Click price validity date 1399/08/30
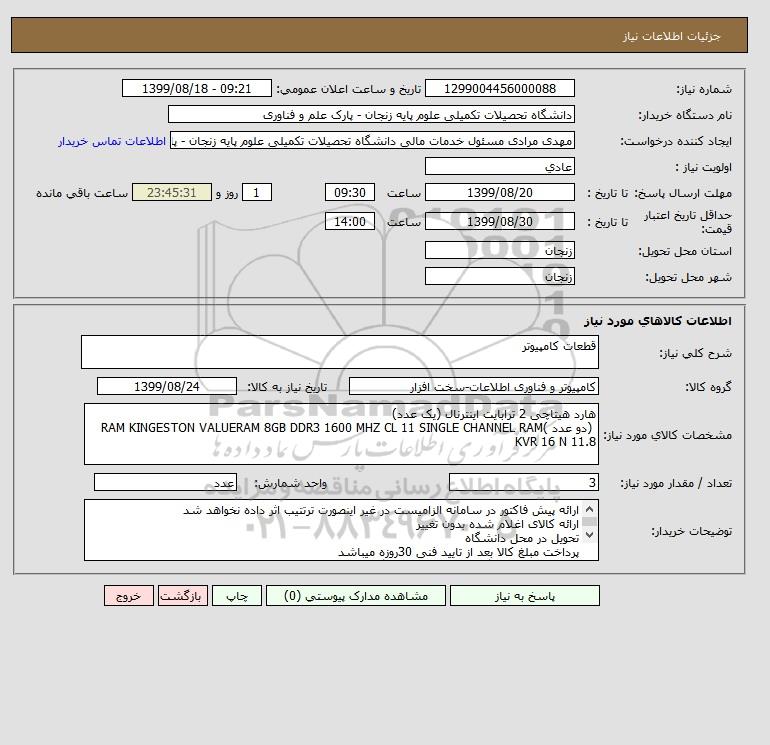 (499, 221)
